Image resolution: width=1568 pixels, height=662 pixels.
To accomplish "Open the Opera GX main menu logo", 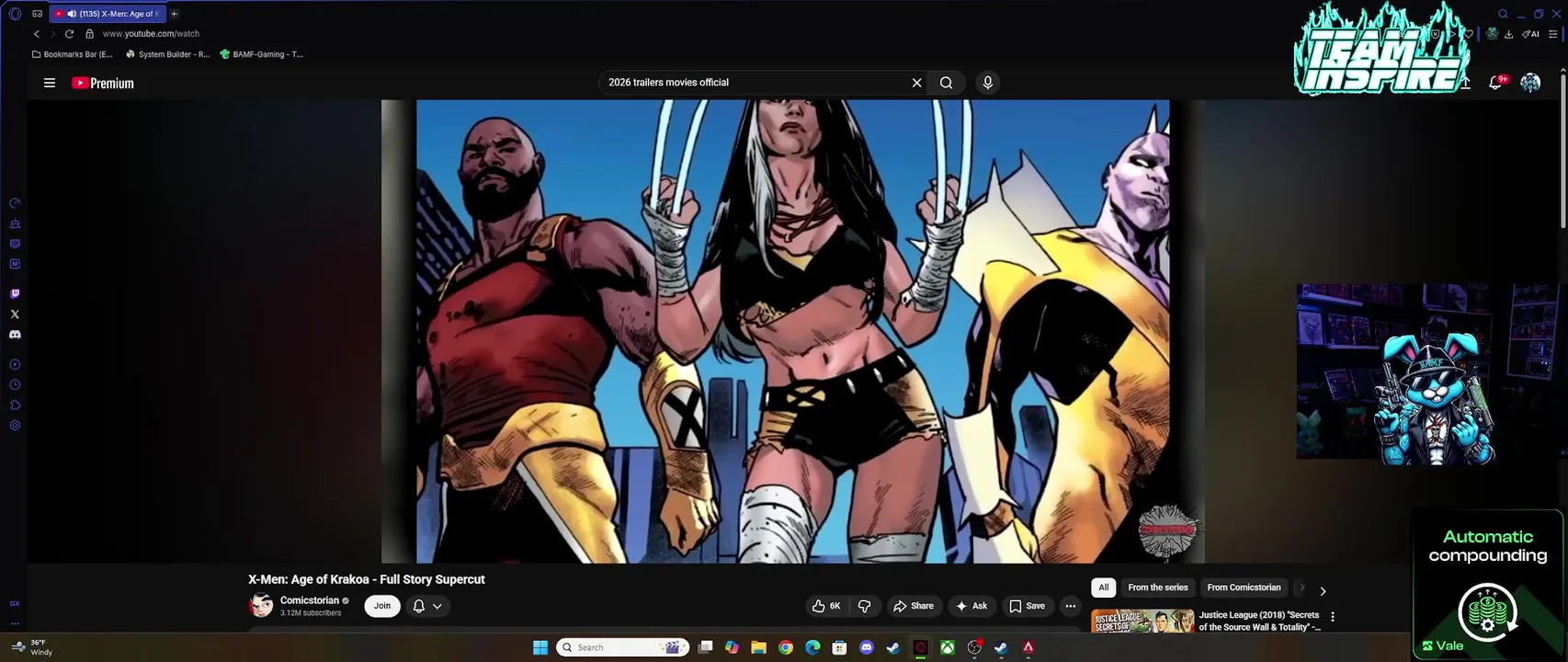I will 15,14.
